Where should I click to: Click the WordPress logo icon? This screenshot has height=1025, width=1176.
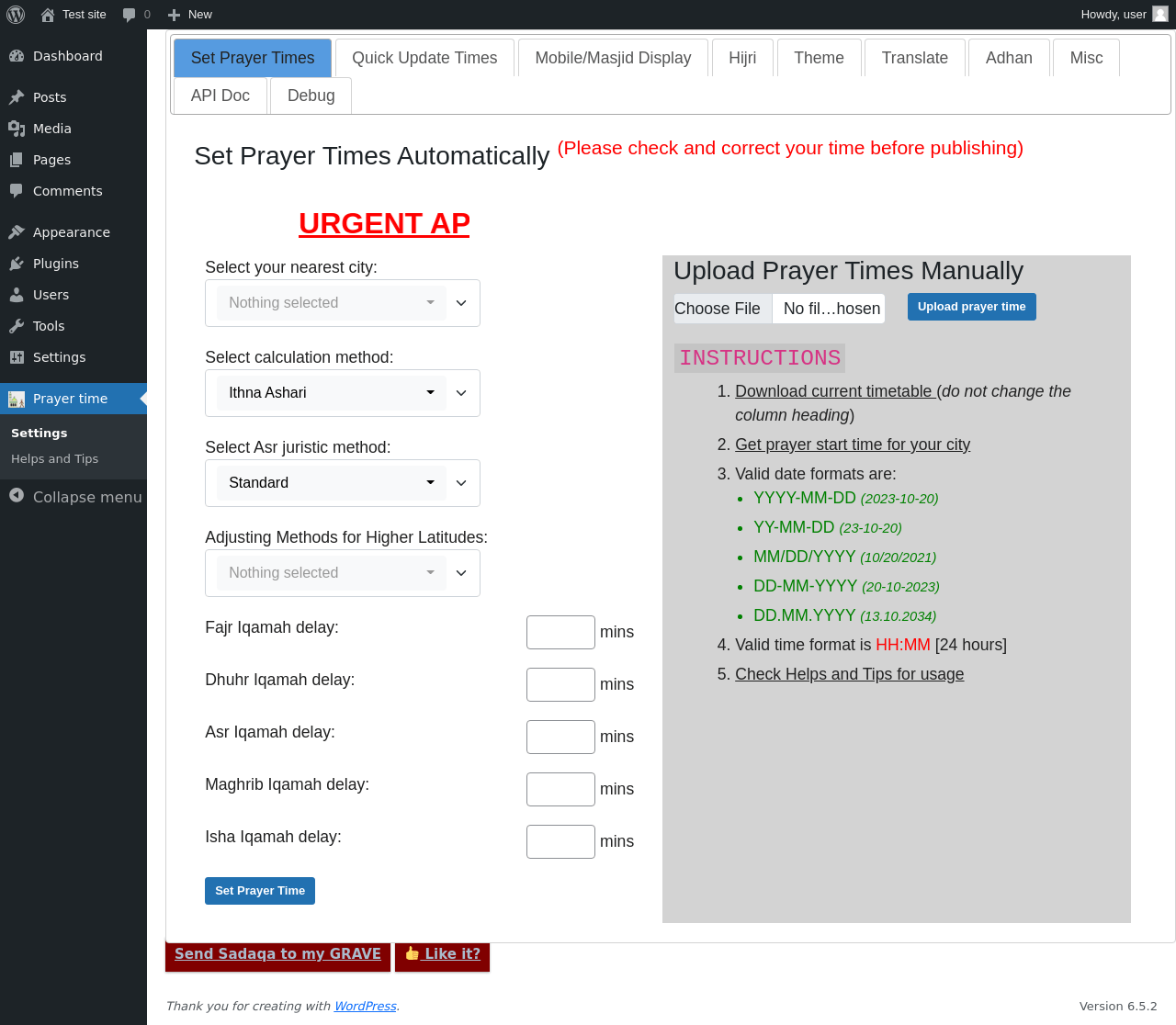(x=16, y=15)
